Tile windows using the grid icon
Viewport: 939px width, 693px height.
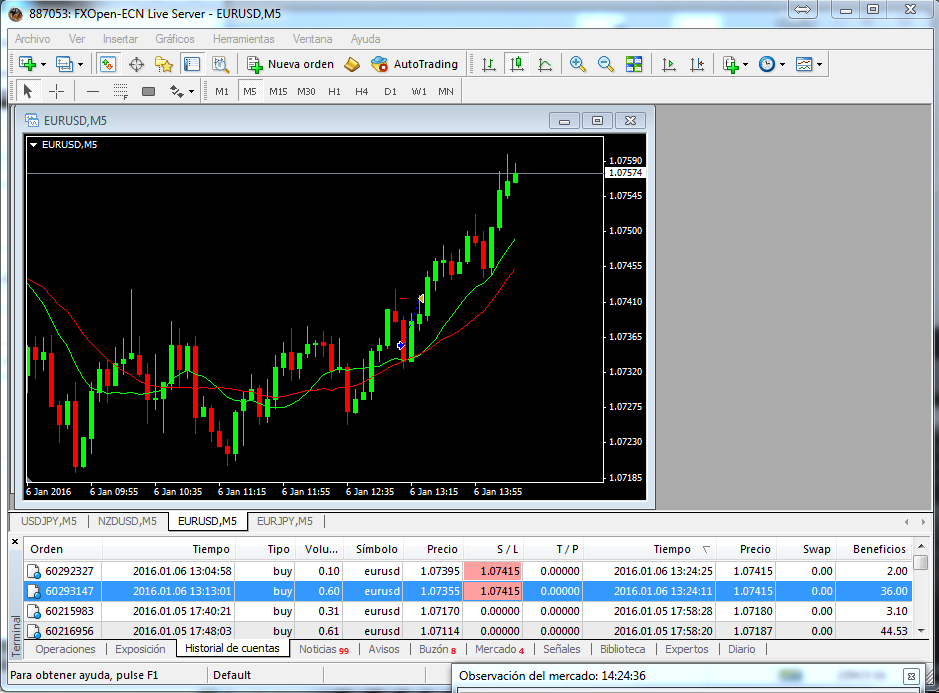(634, 64)
